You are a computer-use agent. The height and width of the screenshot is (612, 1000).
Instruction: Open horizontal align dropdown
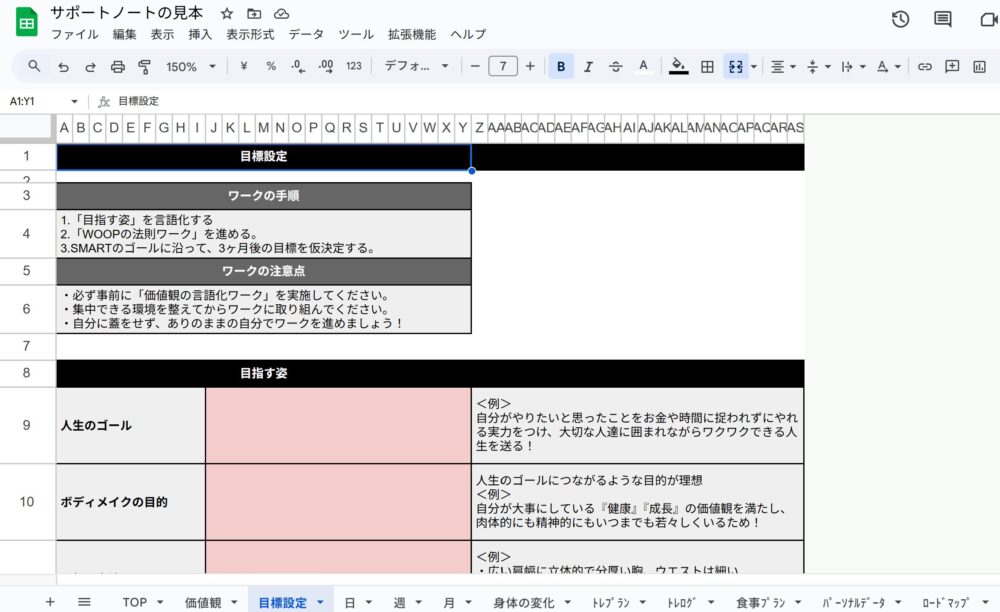click(783, 66)
